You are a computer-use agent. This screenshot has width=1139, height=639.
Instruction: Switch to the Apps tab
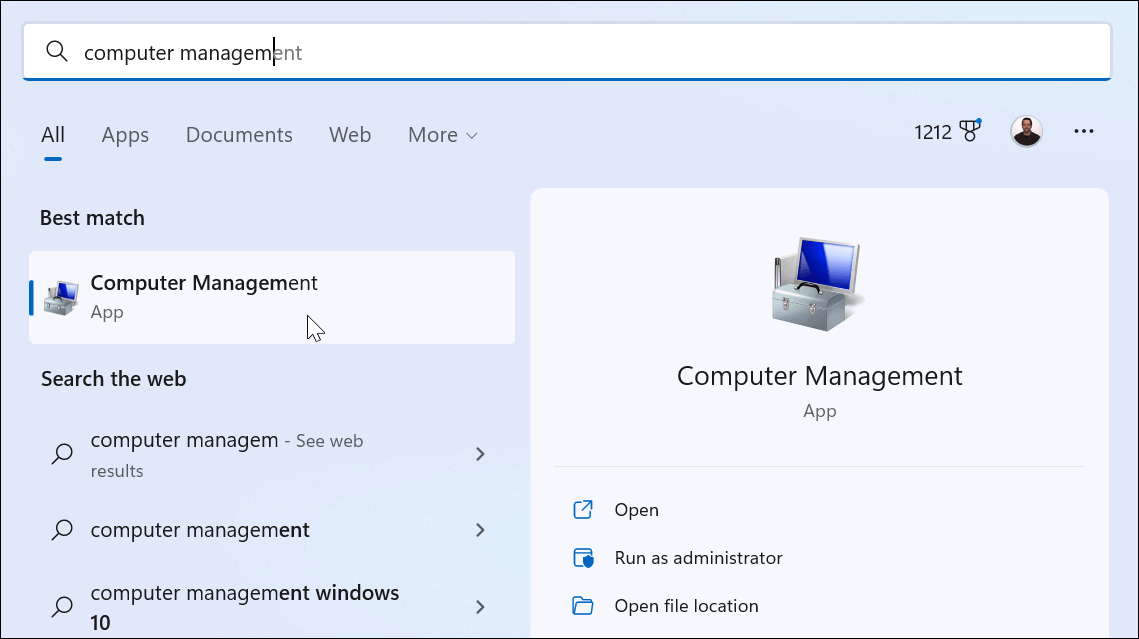[124, 134]
